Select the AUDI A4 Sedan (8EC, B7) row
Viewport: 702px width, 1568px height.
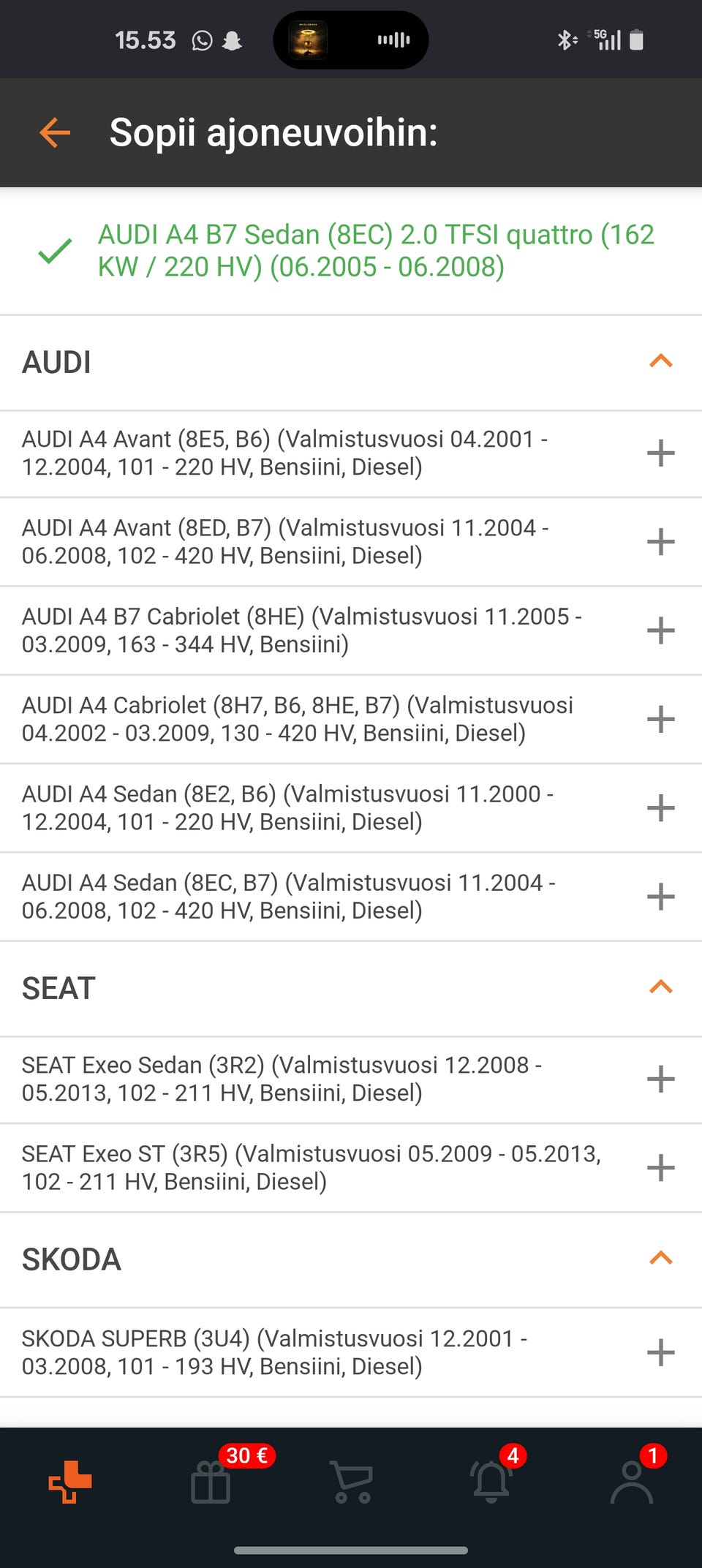[351, 897]
